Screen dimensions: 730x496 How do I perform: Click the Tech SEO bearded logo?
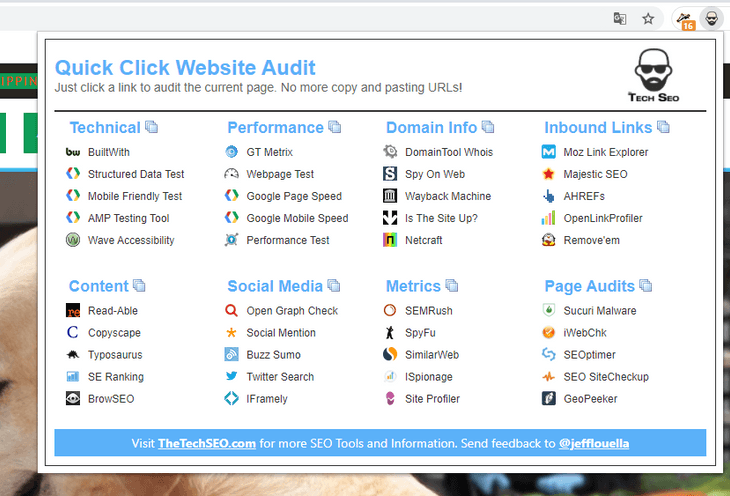click(653, 75)
